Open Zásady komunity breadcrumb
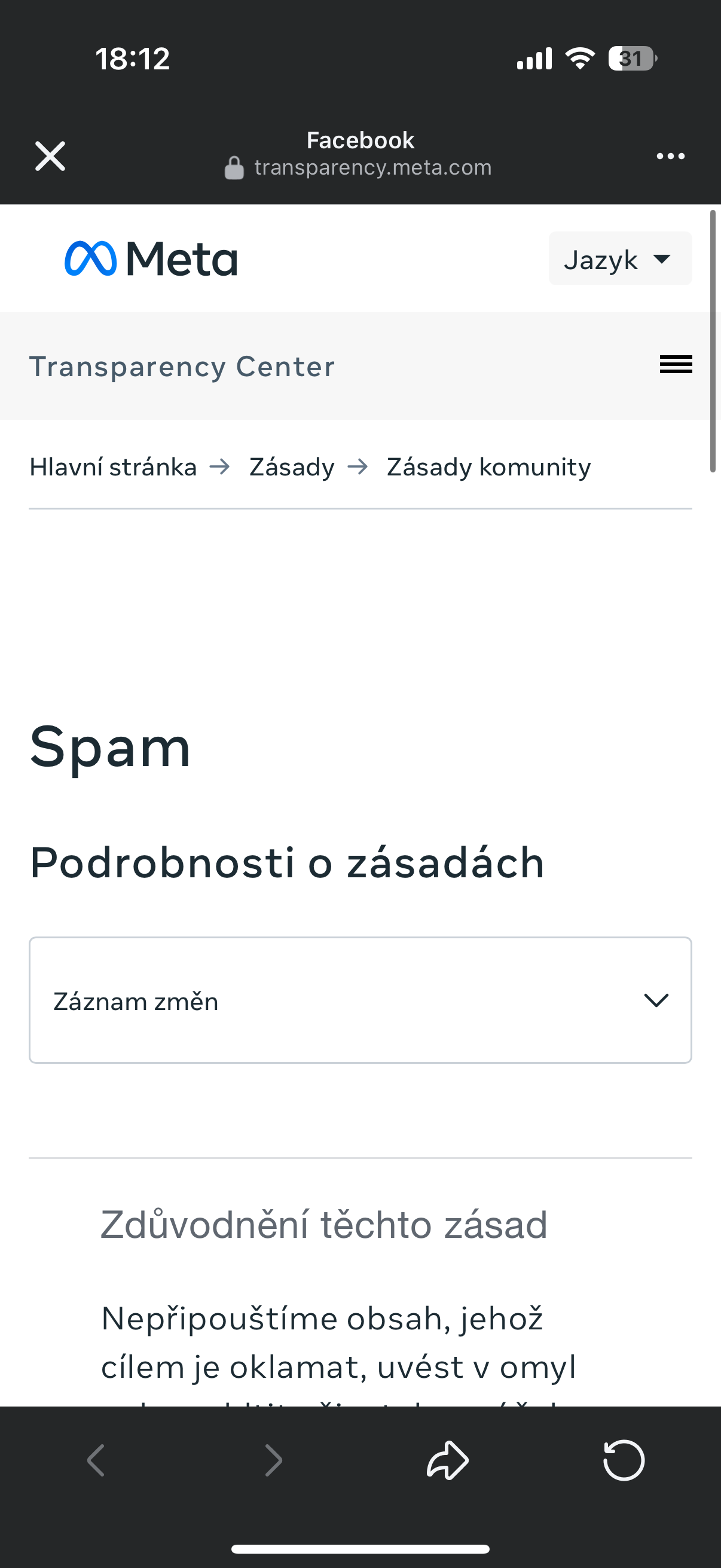Screen dimensions: 721x1568 (x=488, y=467)
